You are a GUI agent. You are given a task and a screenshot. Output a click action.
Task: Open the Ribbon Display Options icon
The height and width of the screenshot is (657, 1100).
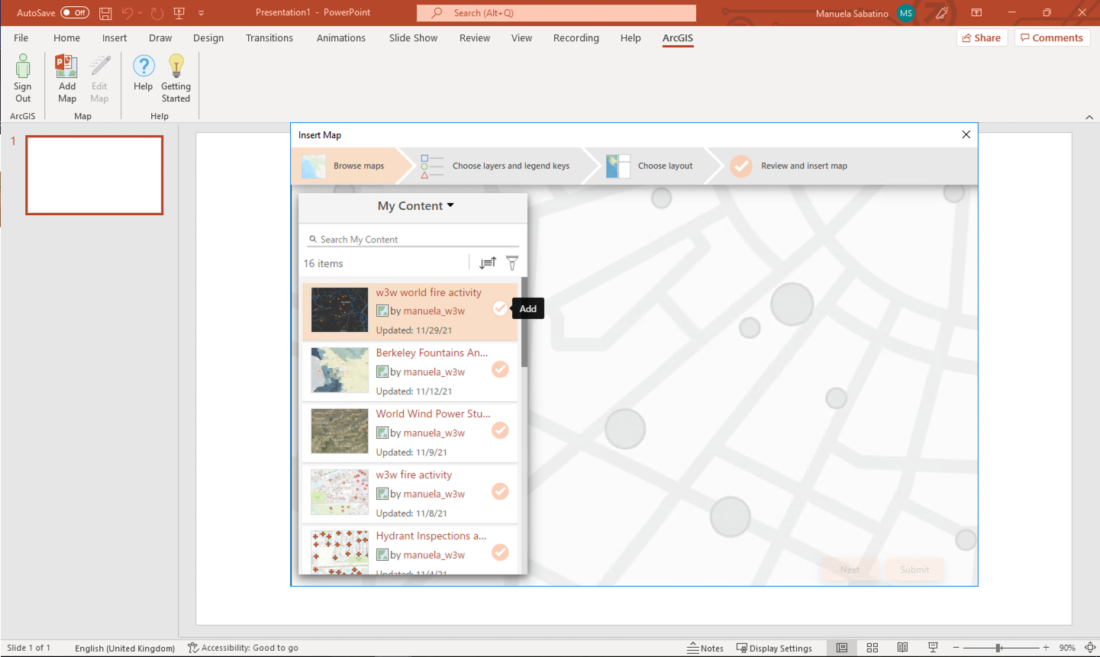(x=977, y=13)
